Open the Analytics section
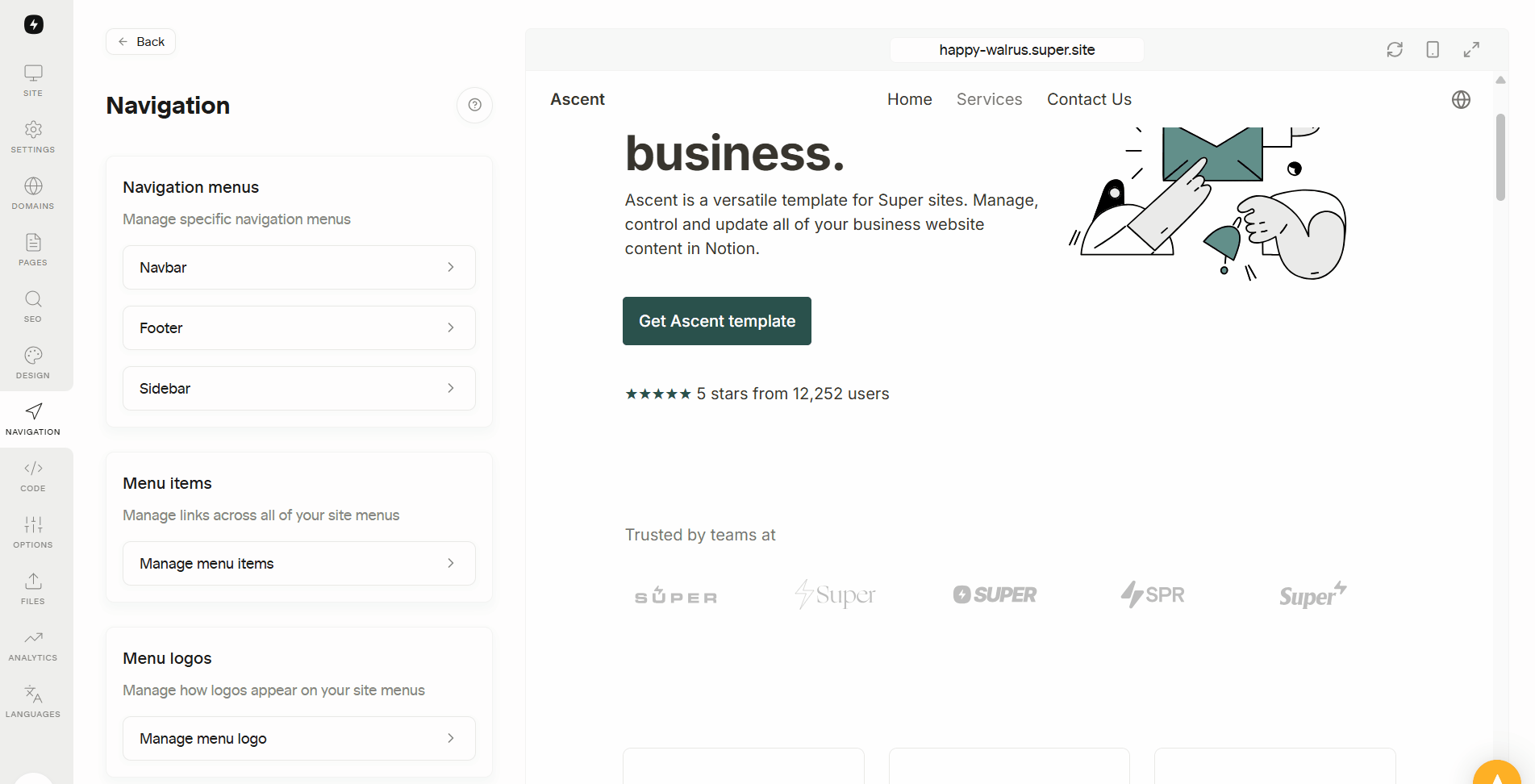The image size is (1535, 784). click(33, 645)
